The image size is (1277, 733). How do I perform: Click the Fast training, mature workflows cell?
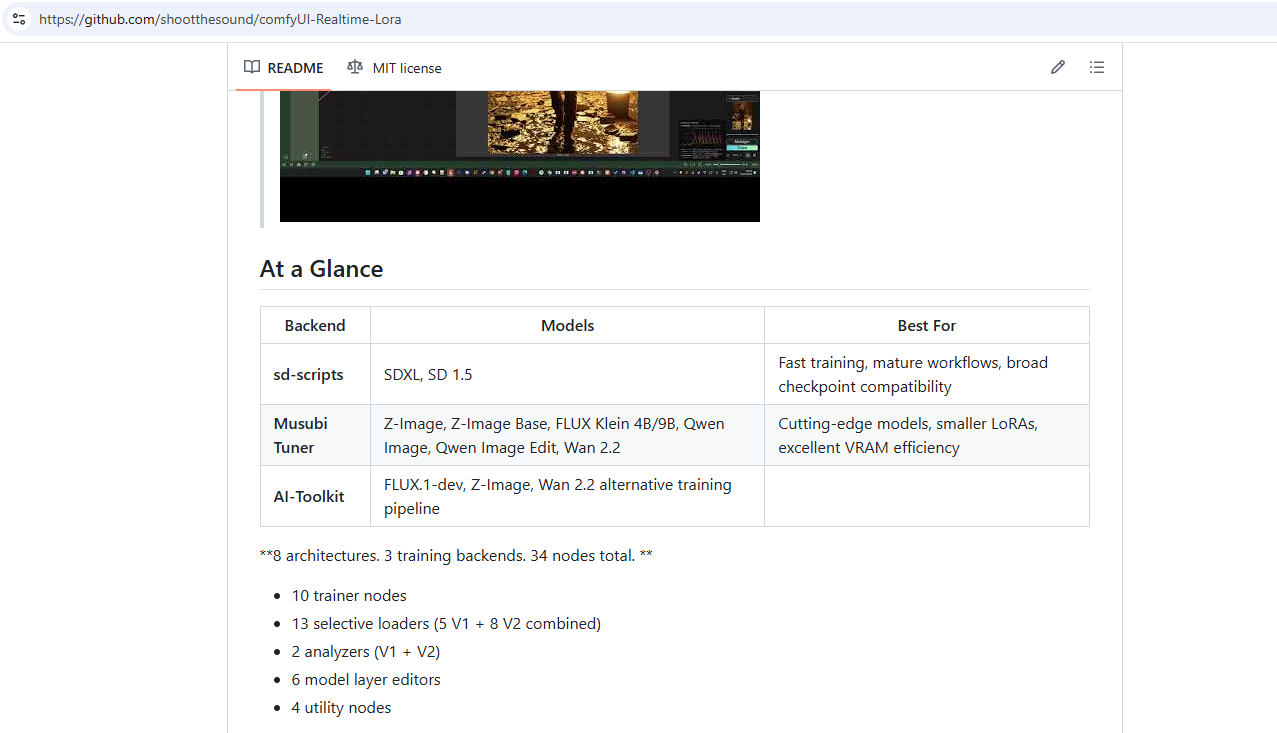click(927, 374)
